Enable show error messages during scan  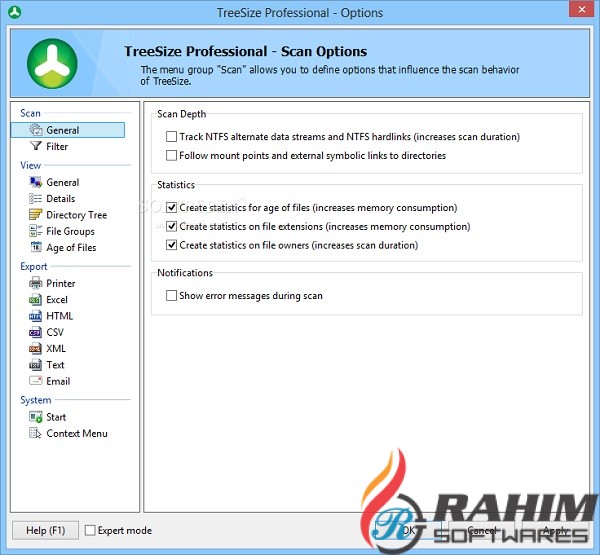click(171, 295)
